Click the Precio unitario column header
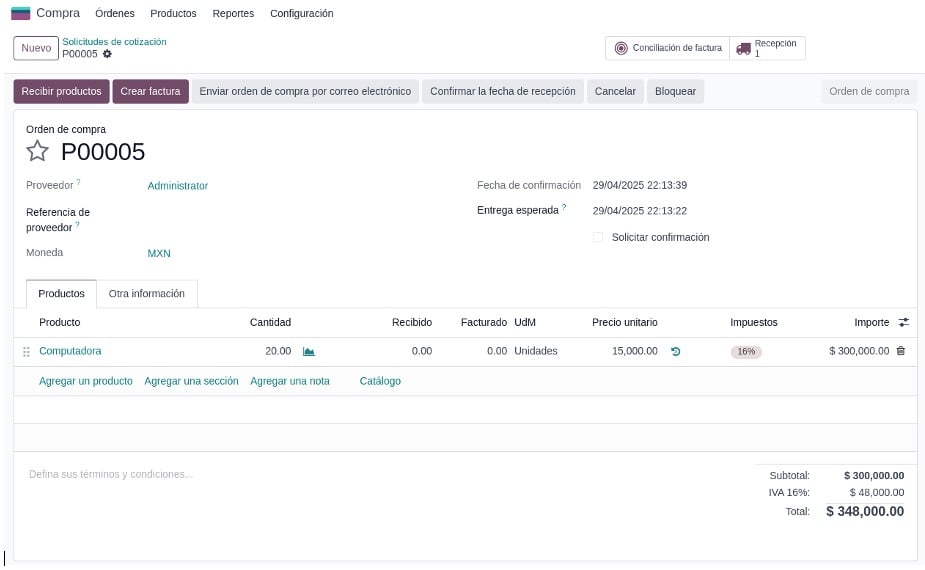 click(625, 322)
